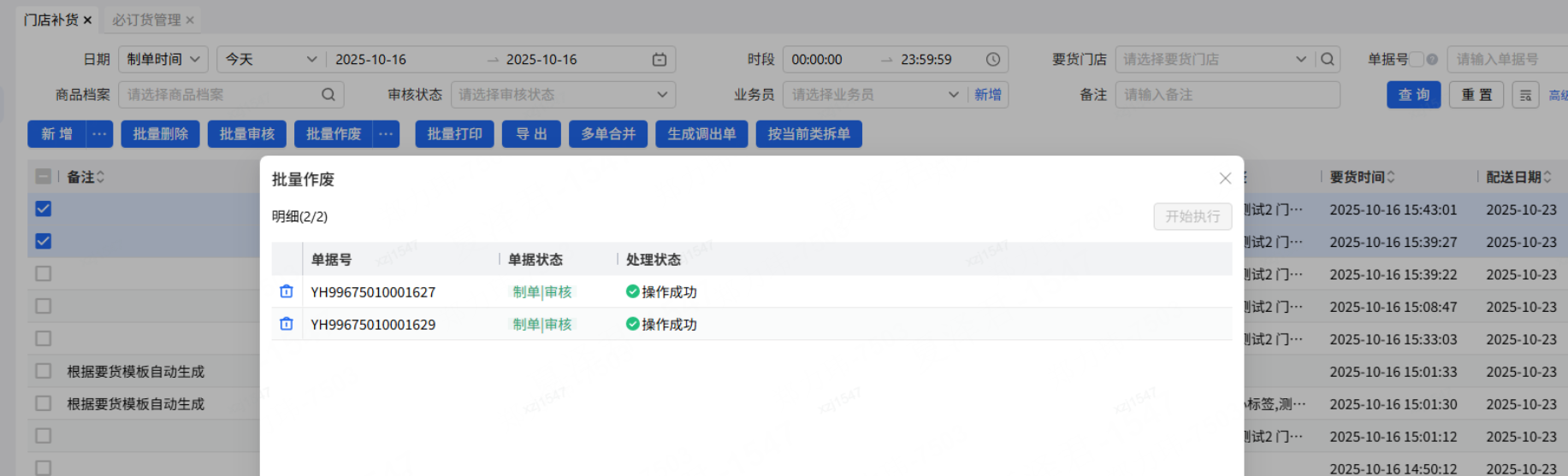Click start time 00:00:00 field

(817, 59)
